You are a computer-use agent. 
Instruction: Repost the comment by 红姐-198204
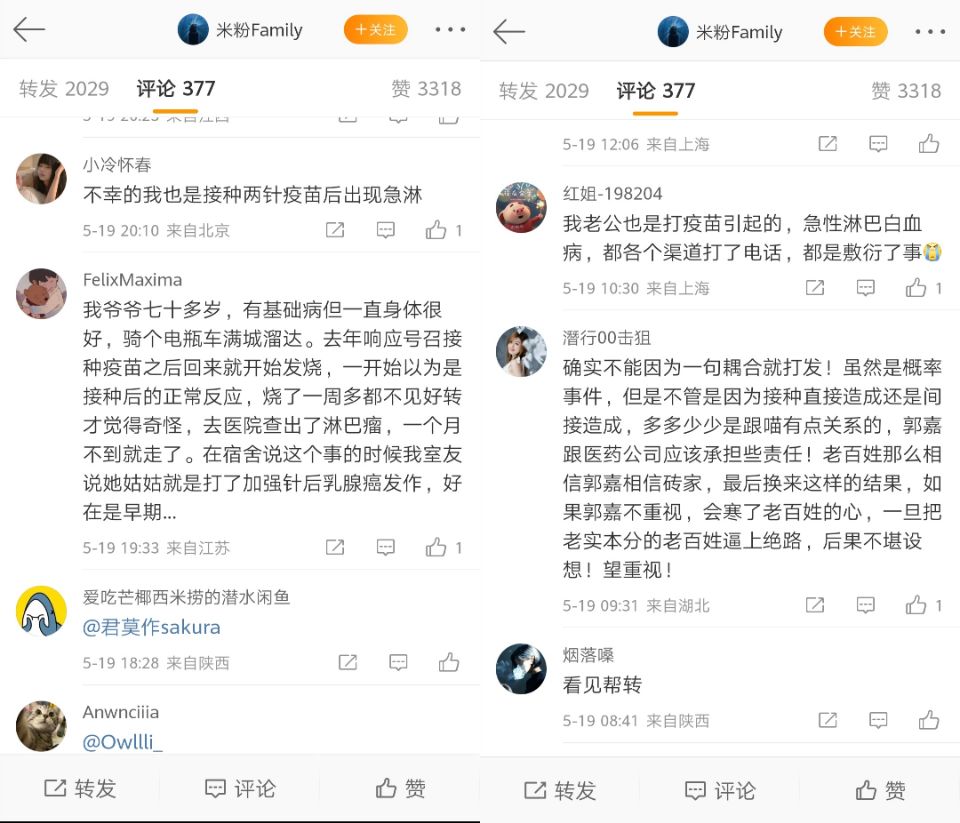click(x=815, y=288)
